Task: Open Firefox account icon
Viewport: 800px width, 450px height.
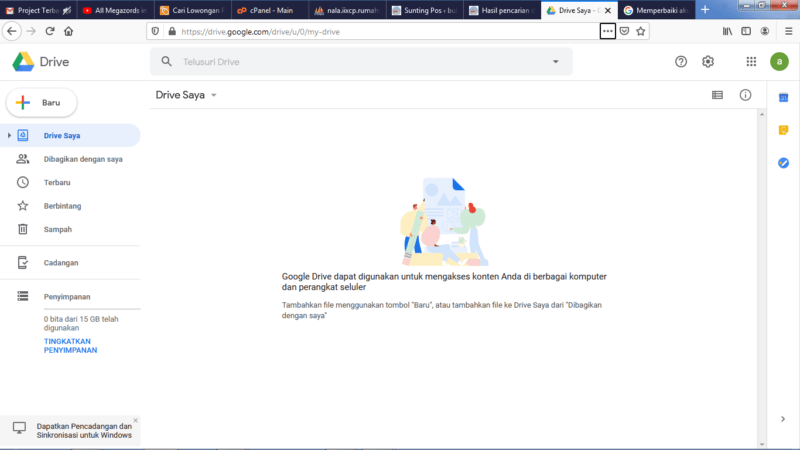Action: pos(764,31)
